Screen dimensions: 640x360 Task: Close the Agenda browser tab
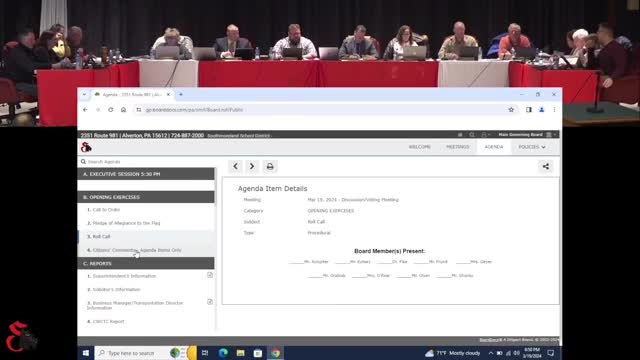coord(168,94)
